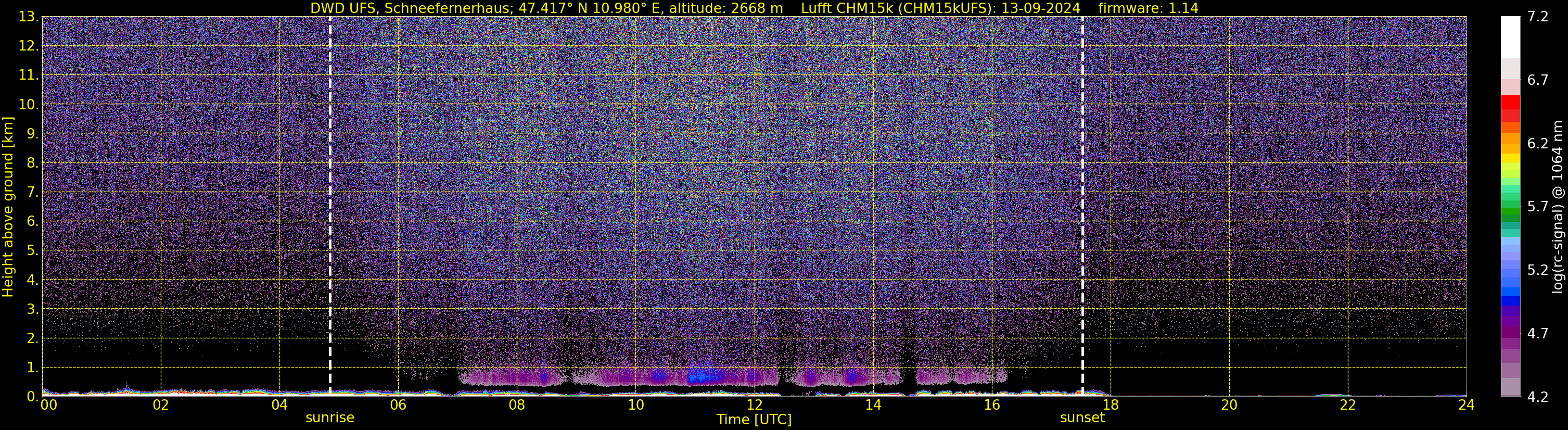Click the time tick label 02
The height and width of the screenshot is (430, 1568).
tap(161, 405)
